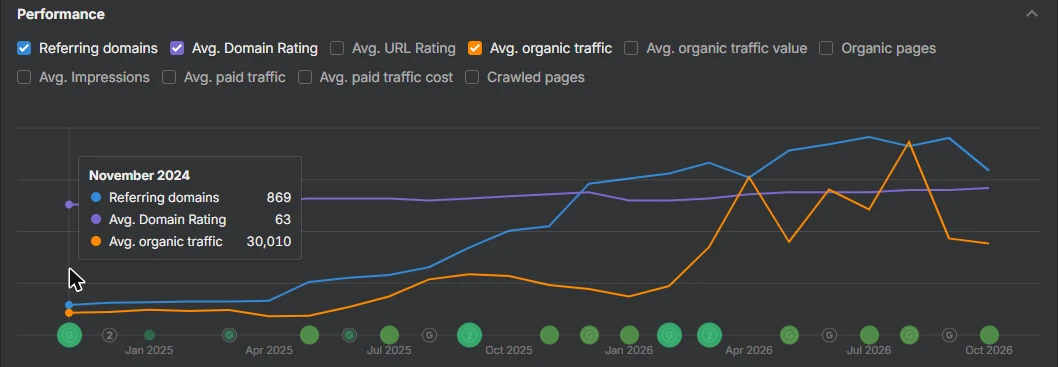This screenshot has width=1058, height=367.
Task: Collapse the Performance panel with the chevron
Action: click(1032, 13)
